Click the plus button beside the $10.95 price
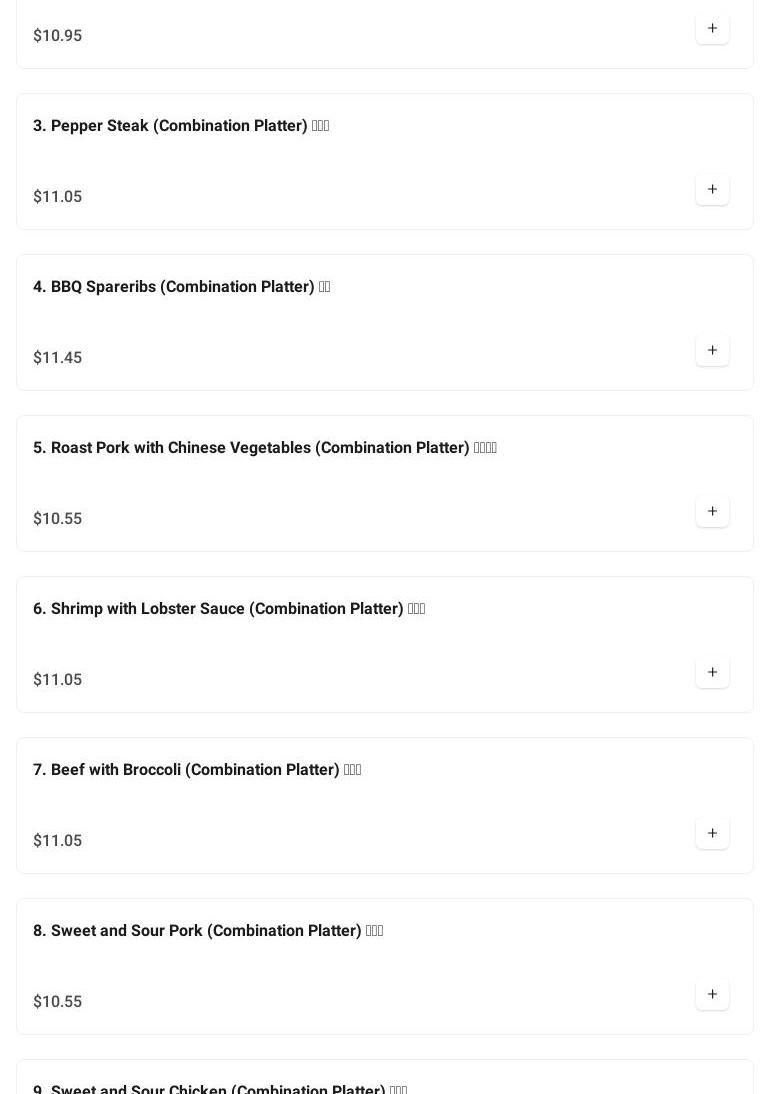The width and height of the screenshot is (770, 1094). (x=712, y=29)
